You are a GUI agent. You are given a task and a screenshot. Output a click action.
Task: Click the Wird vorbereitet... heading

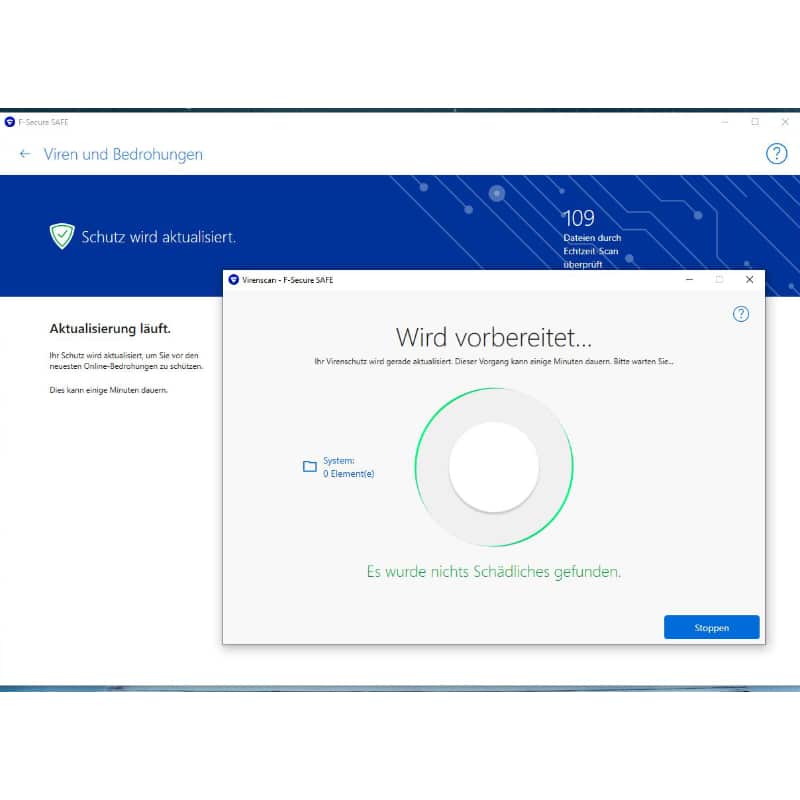point(494,338)
